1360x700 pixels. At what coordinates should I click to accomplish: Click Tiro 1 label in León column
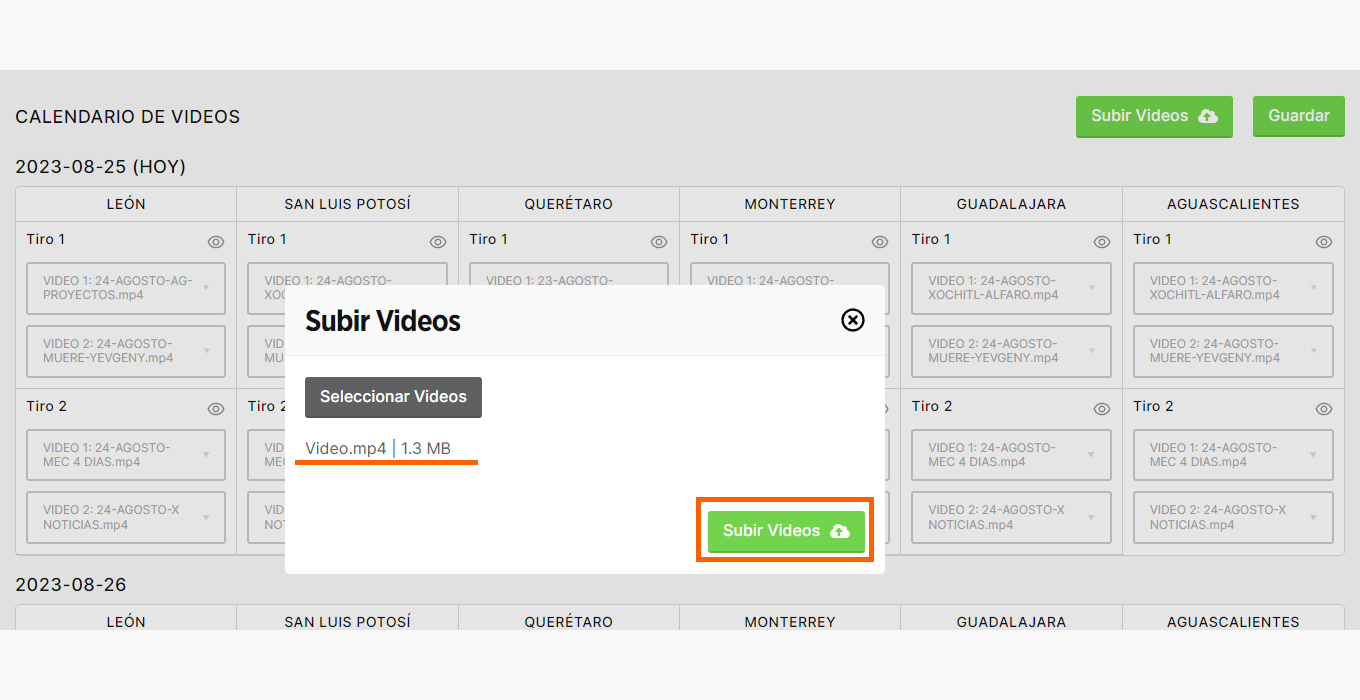[46, 239]
